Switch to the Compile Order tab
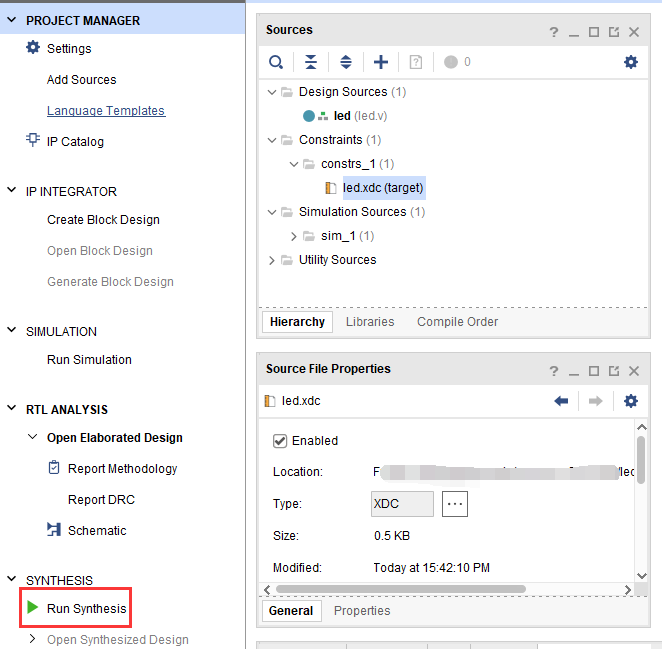 pyautogui.click(x=457, y=322)
